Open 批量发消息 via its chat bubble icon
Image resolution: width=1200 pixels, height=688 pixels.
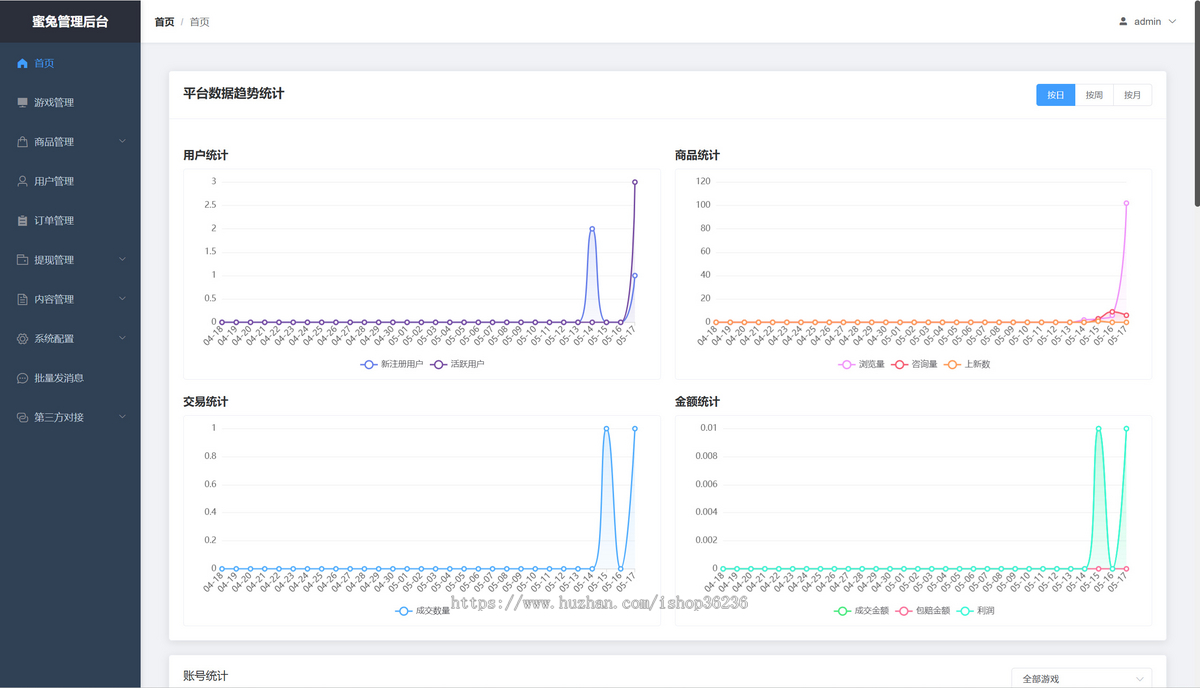[x=23, y=378]
